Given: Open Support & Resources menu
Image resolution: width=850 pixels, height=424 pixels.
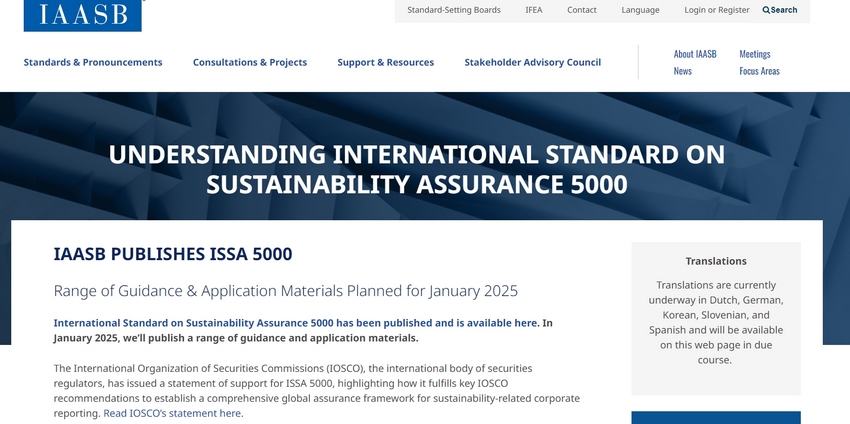Looking at the screenshot, I should tap(385, 62).
